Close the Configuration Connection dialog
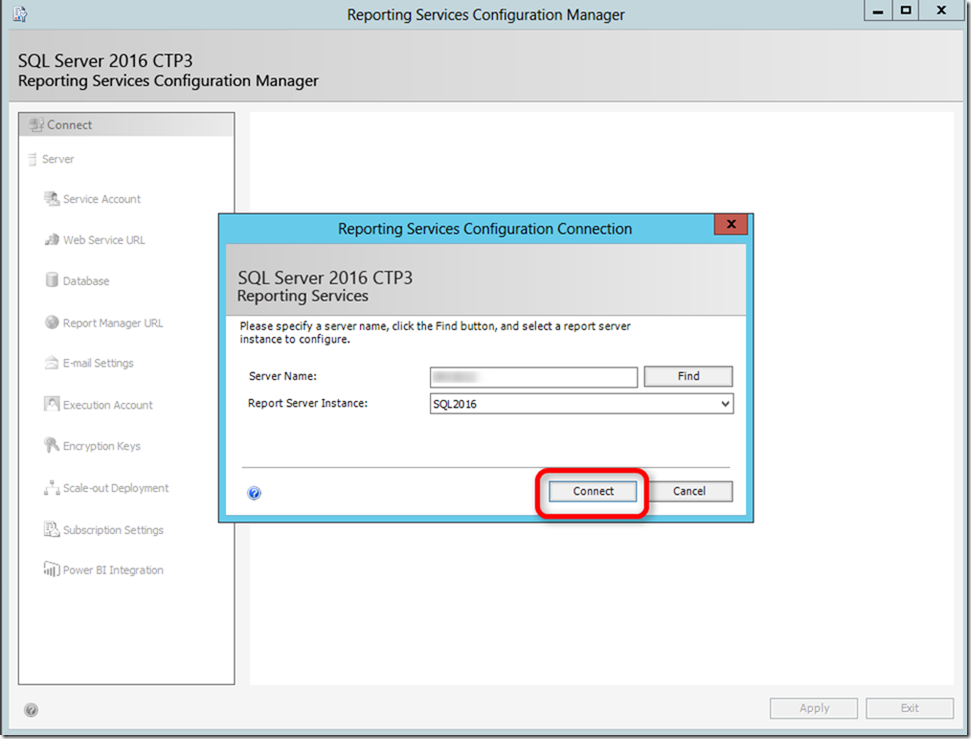The width and height of the screenshot is (971, 739). 731,224
